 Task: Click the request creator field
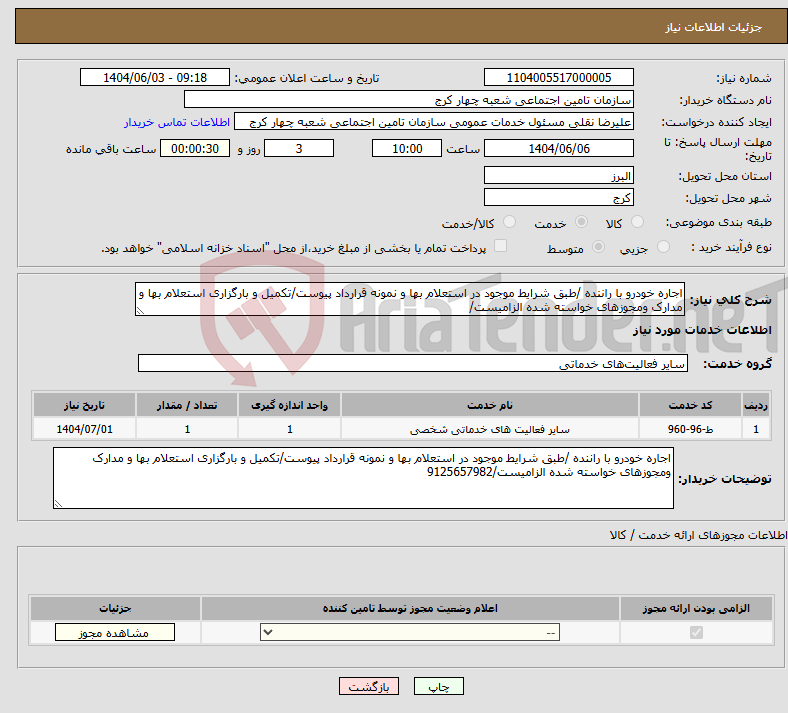(434, 122)
